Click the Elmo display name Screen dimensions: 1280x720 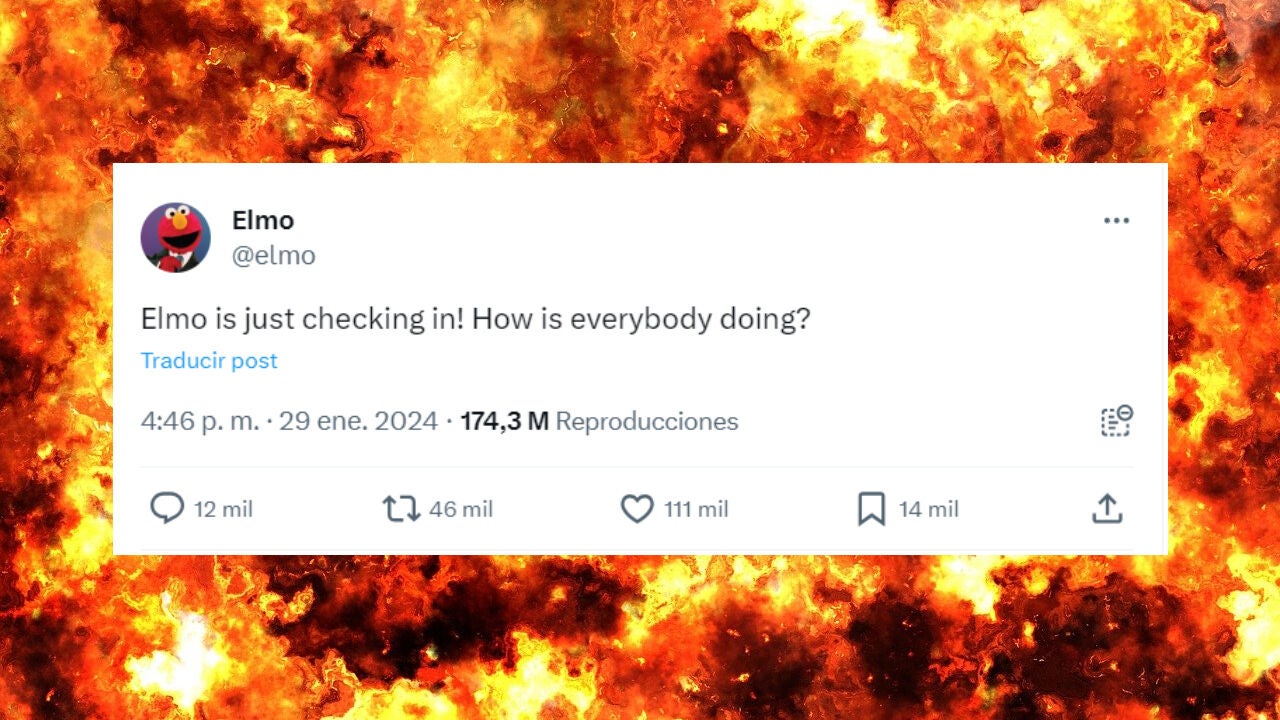tap(263, 220)
